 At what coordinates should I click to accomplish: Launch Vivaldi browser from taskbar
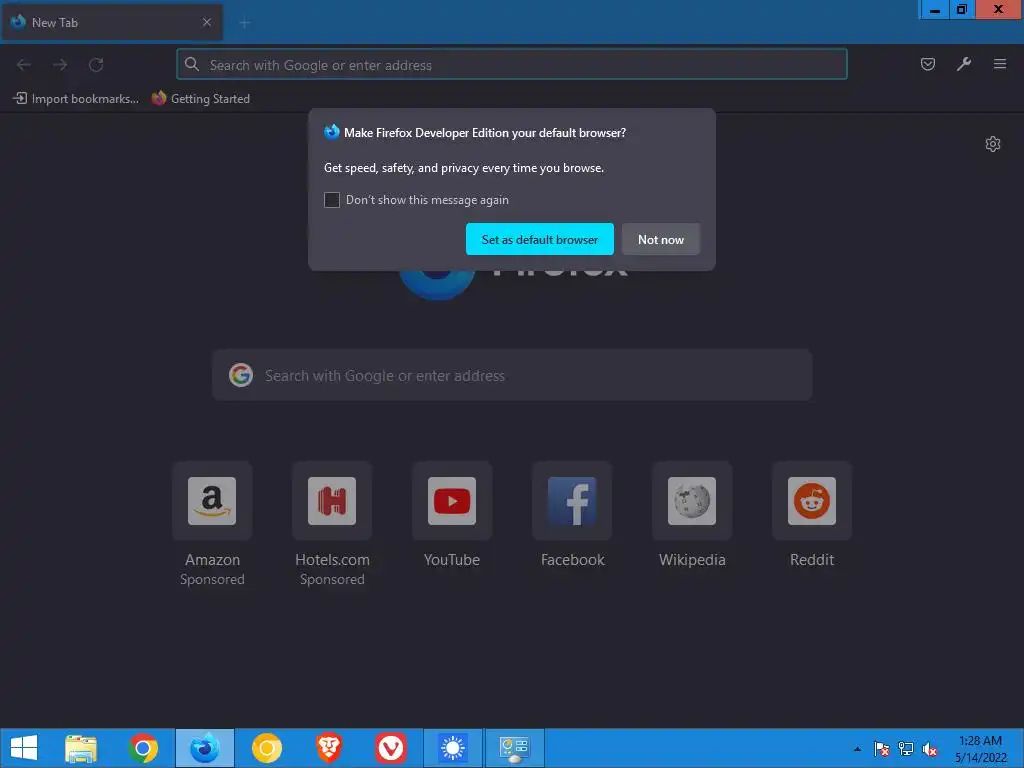point(391,748)
